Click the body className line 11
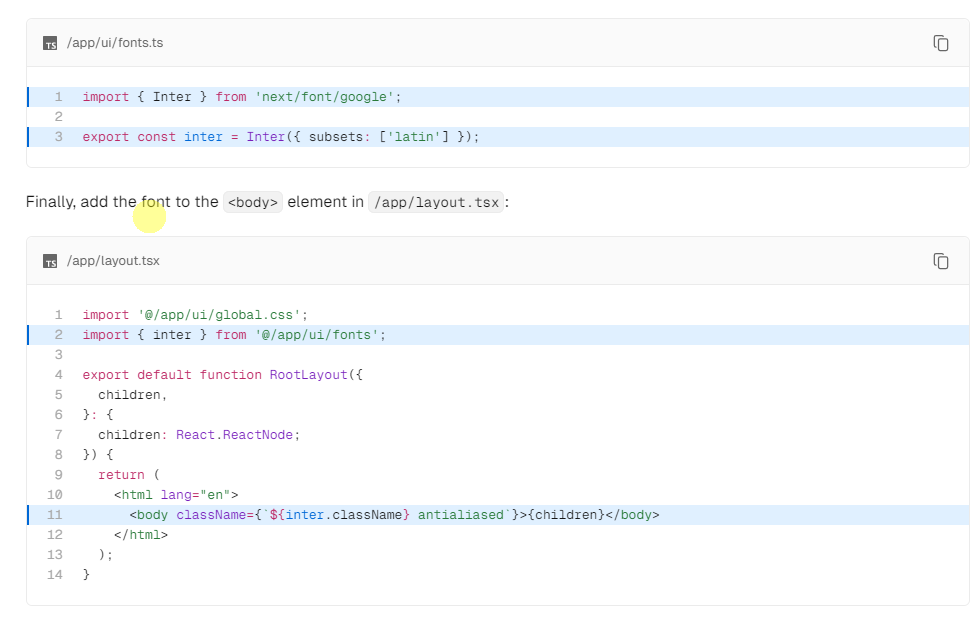Screen dimensions: 980x618 click(394, 515)
